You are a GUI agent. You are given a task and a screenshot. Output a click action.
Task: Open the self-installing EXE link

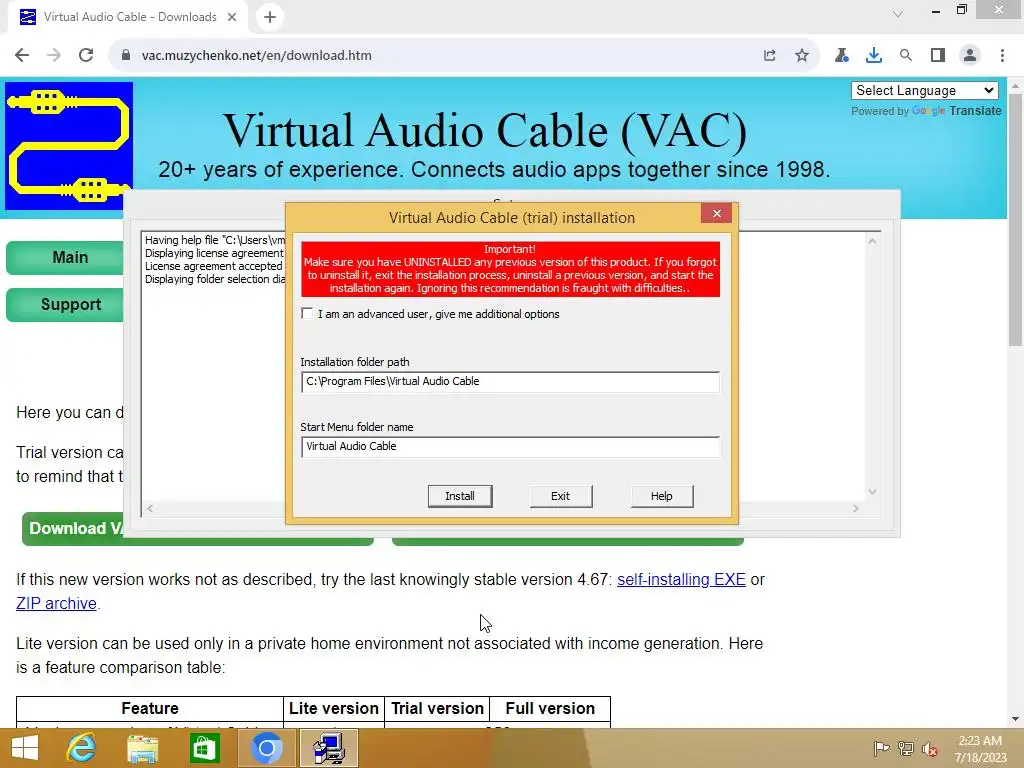(681, 579)
